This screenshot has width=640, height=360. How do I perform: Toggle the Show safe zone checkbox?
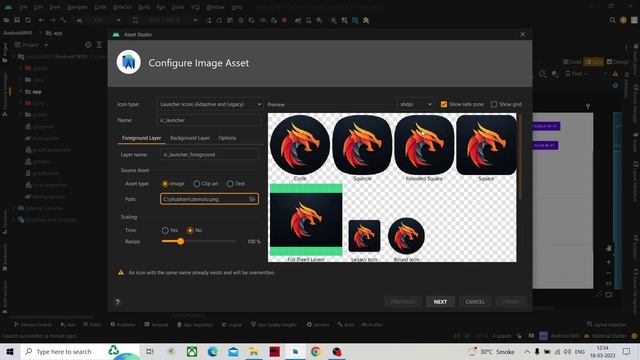click(444, 104)
